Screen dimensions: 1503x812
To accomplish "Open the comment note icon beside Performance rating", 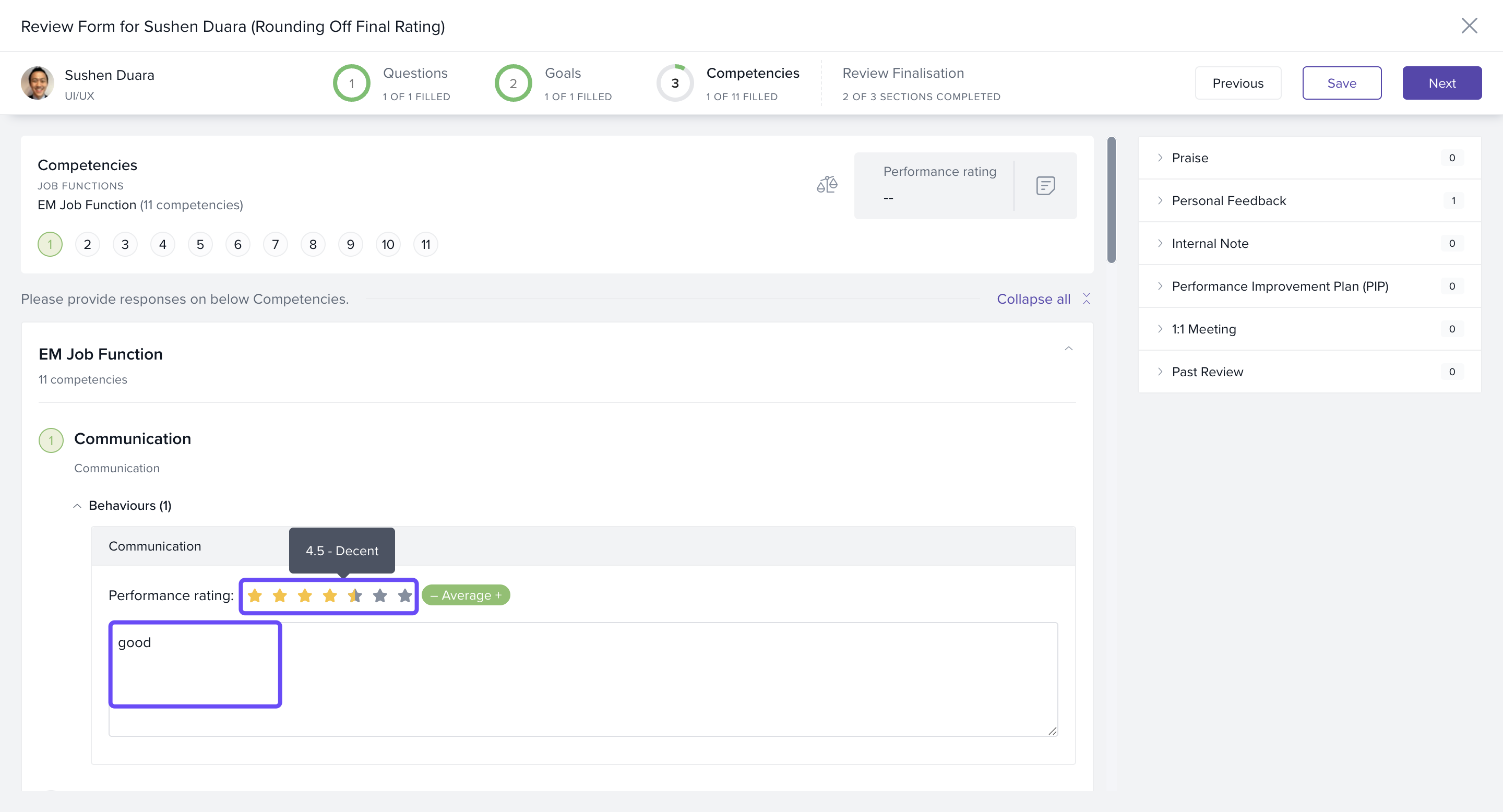I will point(1045,185).
